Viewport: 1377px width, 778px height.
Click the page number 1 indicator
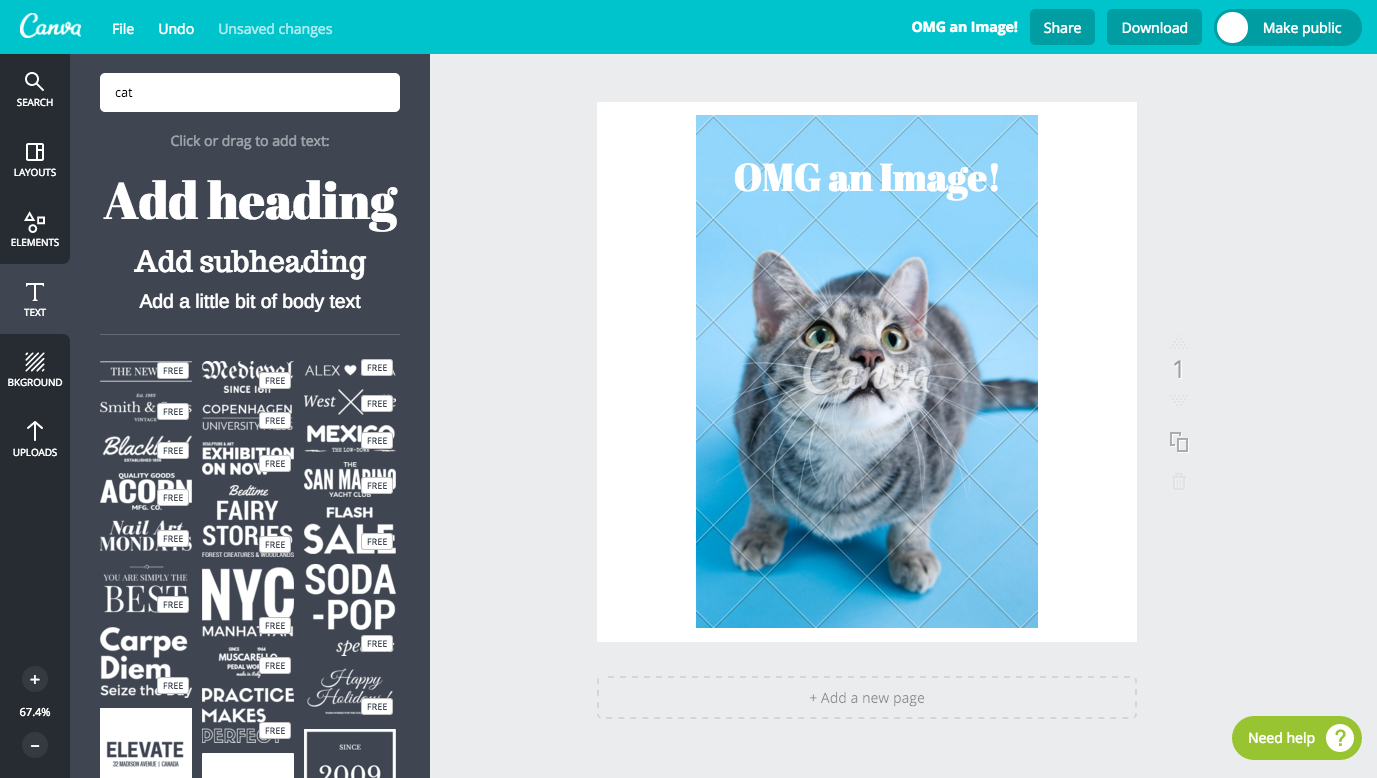tap(1178, 370)
